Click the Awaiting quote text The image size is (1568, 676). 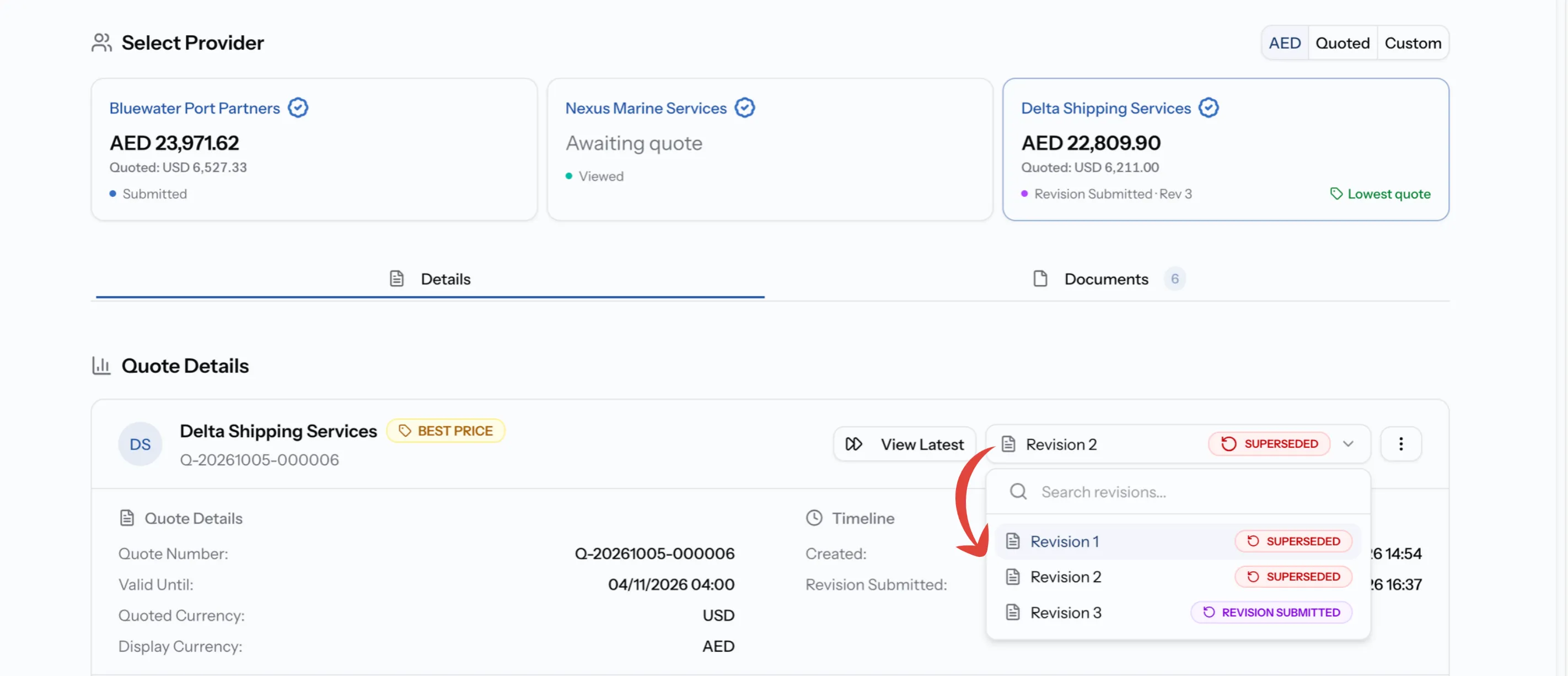(x=633, y=143)
